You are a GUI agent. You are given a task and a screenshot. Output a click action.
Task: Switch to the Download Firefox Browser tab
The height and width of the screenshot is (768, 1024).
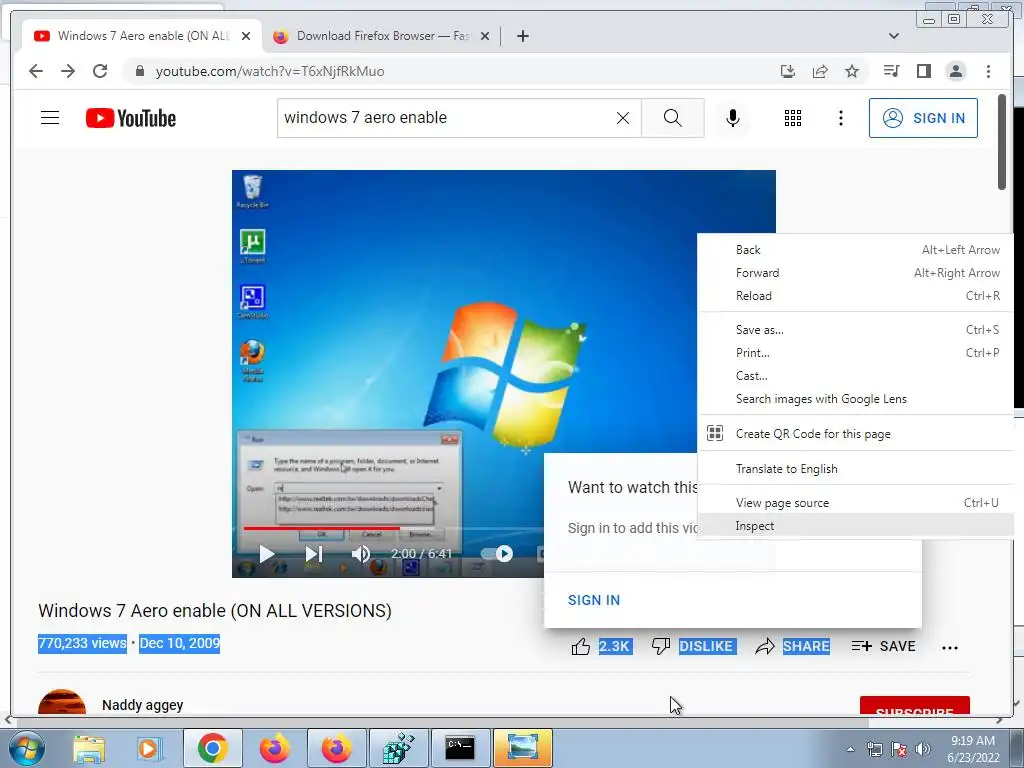382,36
